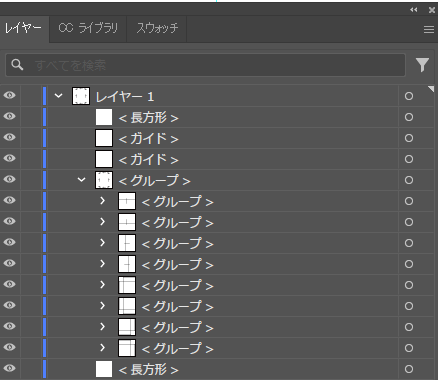Collapse panel using double-arrow icon

414,10
